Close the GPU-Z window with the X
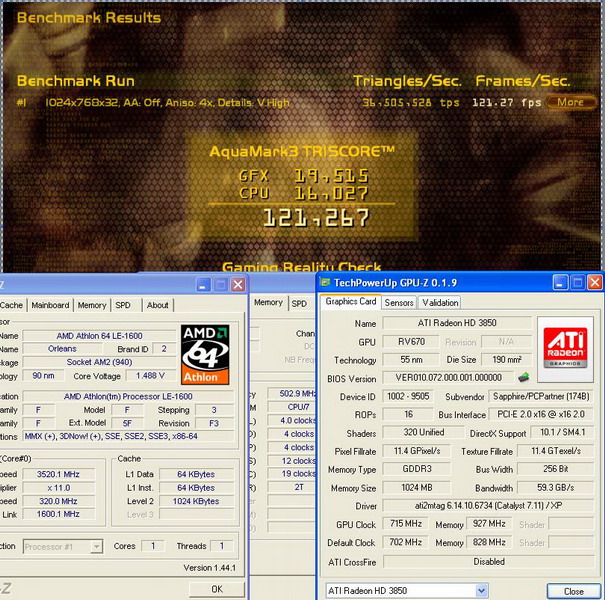605x600 pixels. pyautogui.click(x=595, y=282)
